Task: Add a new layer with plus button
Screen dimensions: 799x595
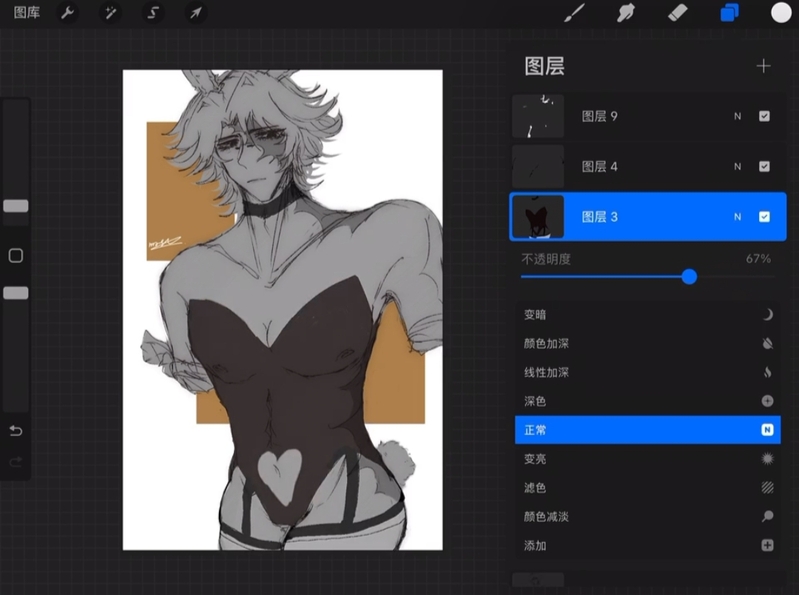Action: tap(763, 66)
